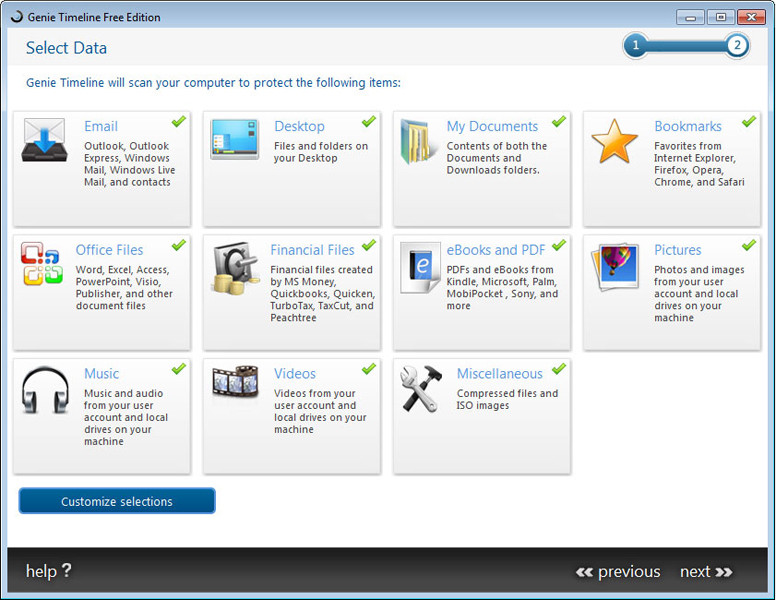Click the Financial Files heading
This screenshot has height=600, width=776.
click(x=312, y=250)
